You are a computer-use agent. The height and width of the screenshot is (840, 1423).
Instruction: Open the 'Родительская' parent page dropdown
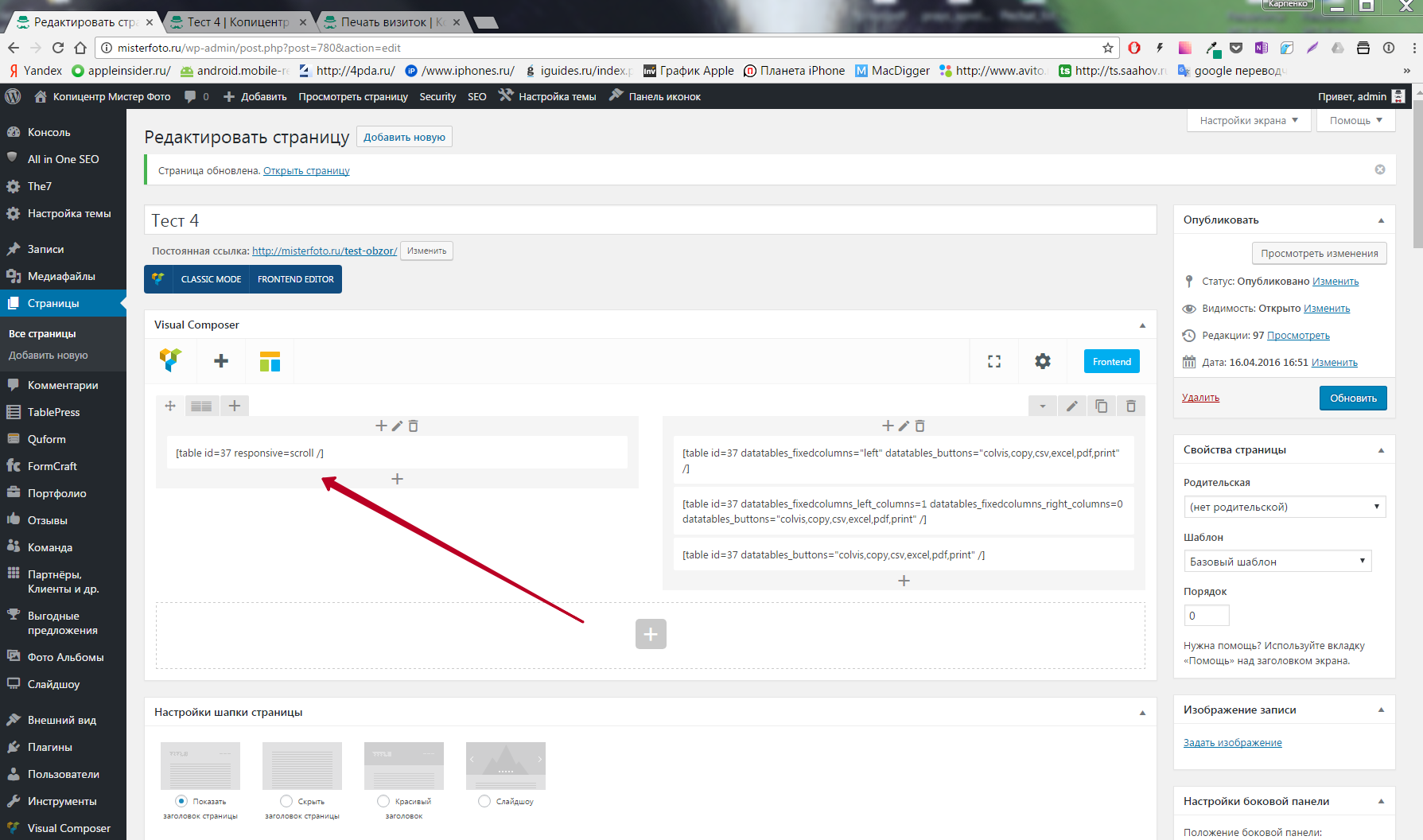(x=1284, y=507)
